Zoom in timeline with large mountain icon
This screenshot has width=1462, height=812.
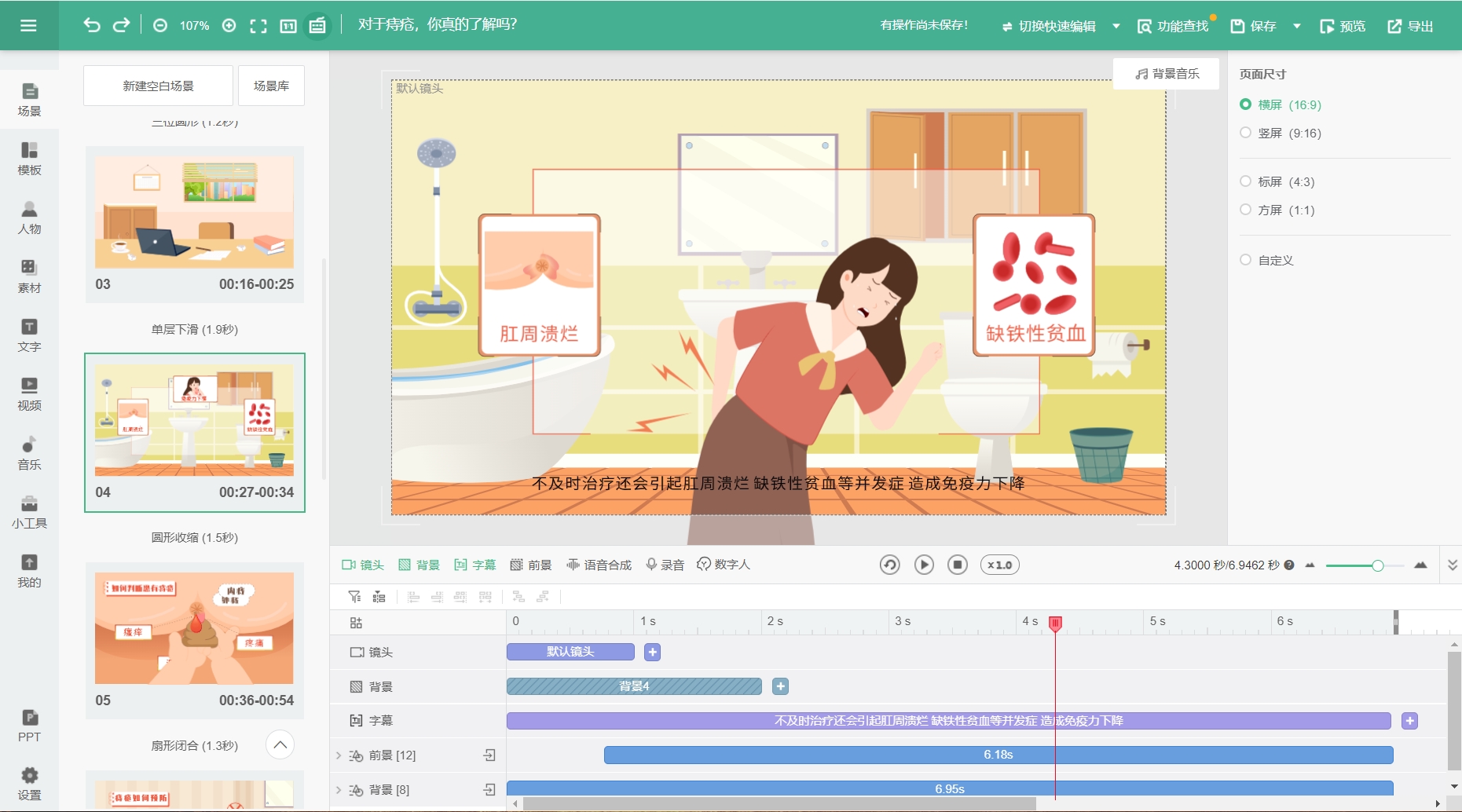1420,565
